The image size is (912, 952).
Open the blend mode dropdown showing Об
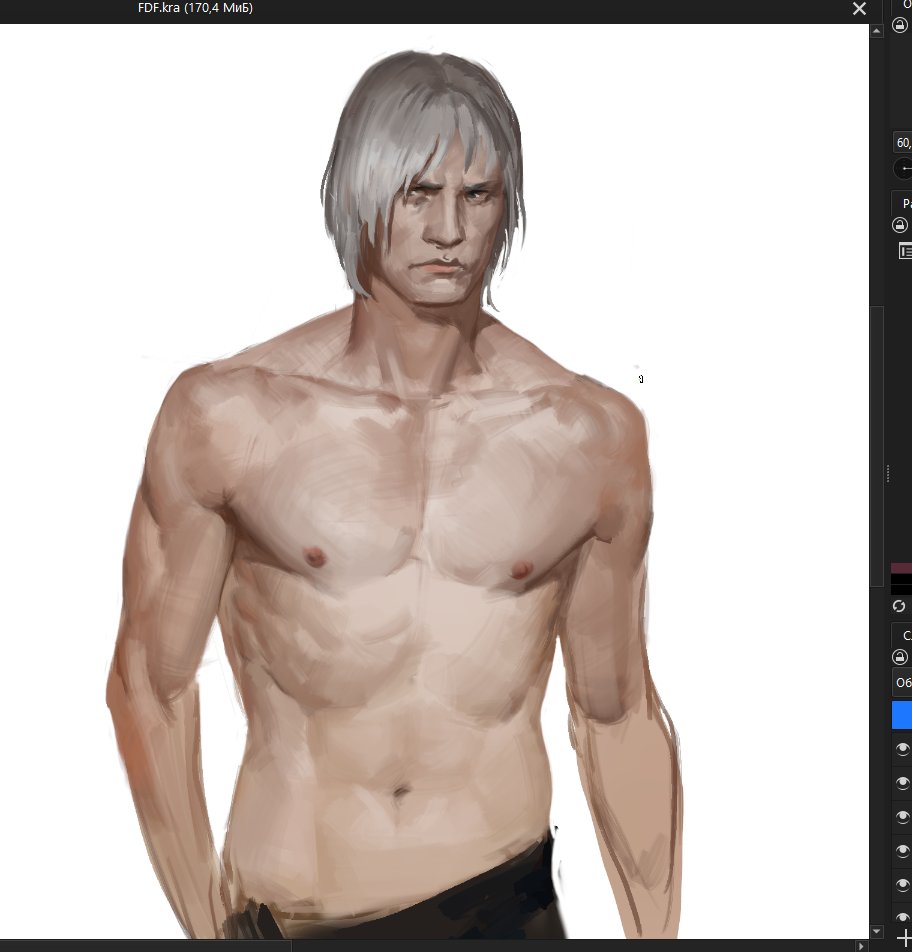[x=905, y=681]
